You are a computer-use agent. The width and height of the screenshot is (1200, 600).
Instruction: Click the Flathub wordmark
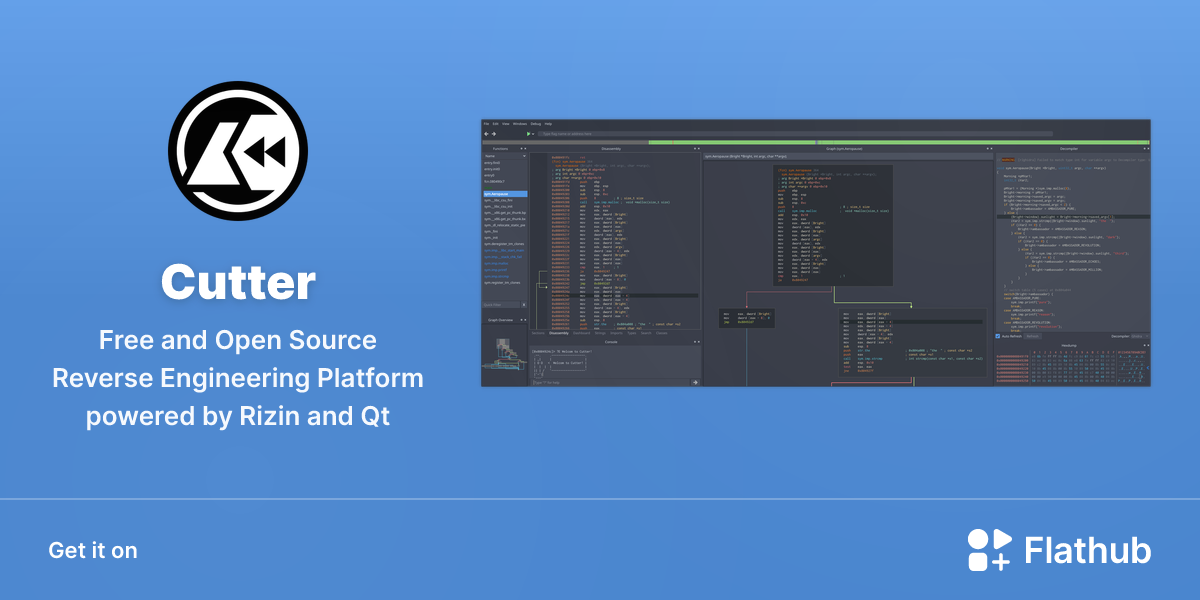1088,550
